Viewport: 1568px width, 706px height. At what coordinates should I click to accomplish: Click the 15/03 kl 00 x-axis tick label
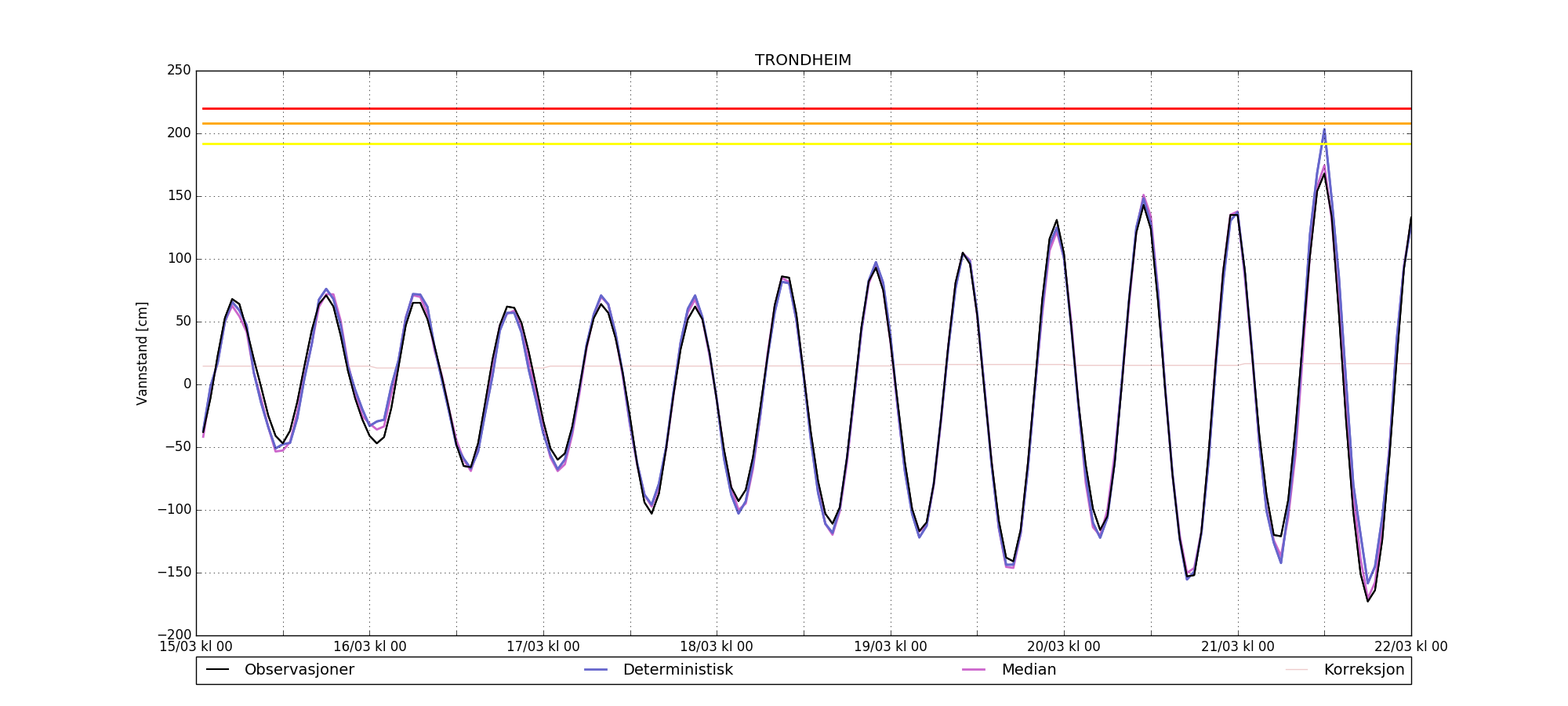(x=196, y=647)
